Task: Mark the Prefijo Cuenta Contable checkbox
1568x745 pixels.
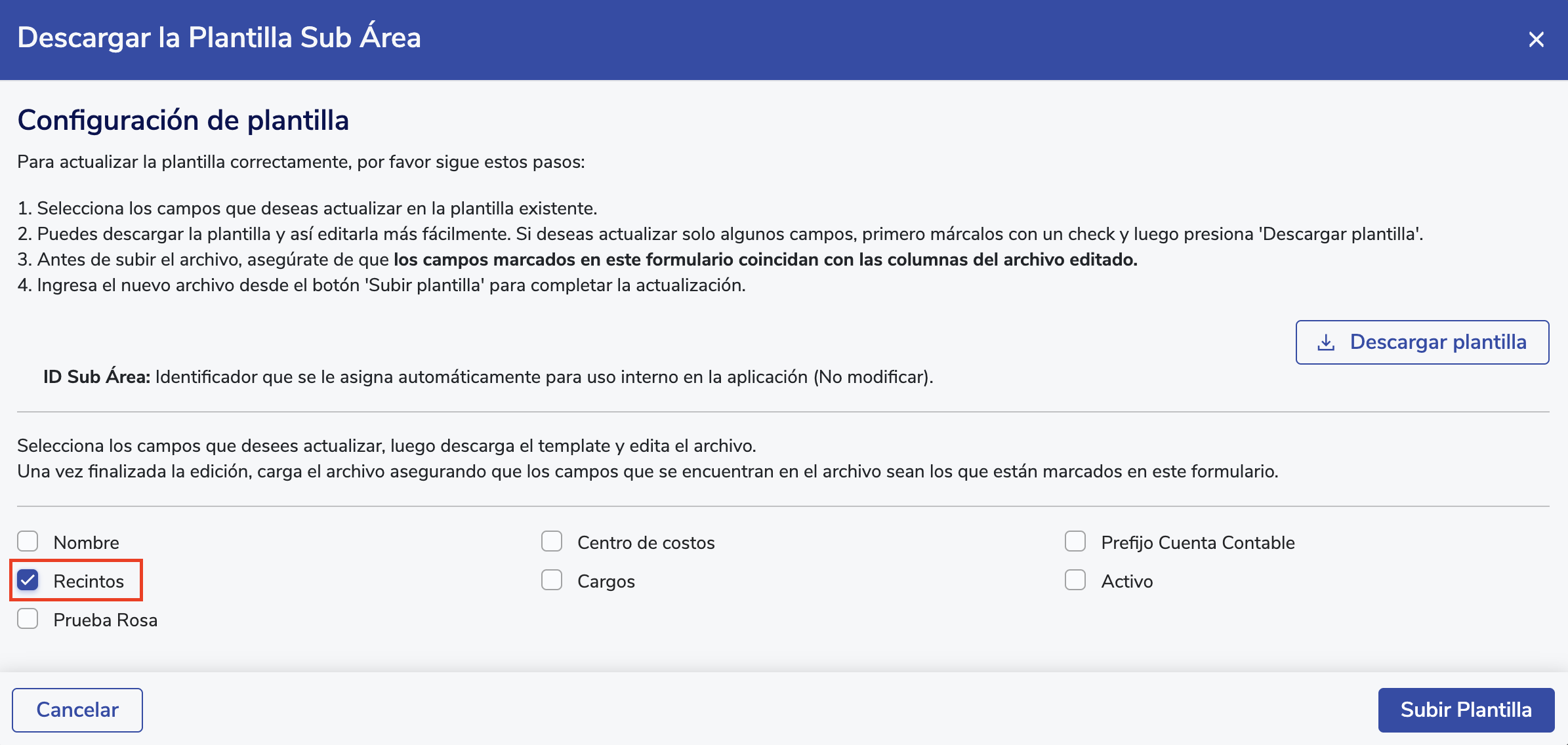Action: [x=1075, y=542]
